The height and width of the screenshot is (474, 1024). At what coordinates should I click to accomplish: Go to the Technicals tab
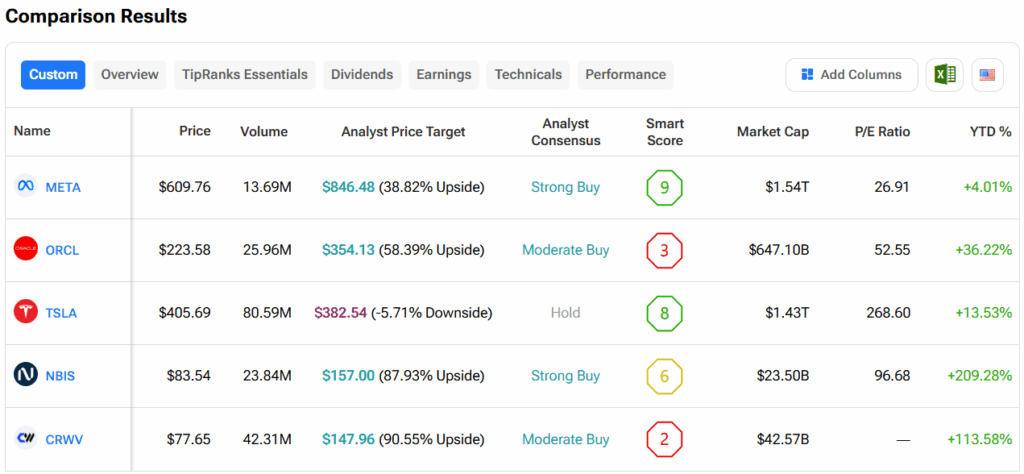point(528,75)
